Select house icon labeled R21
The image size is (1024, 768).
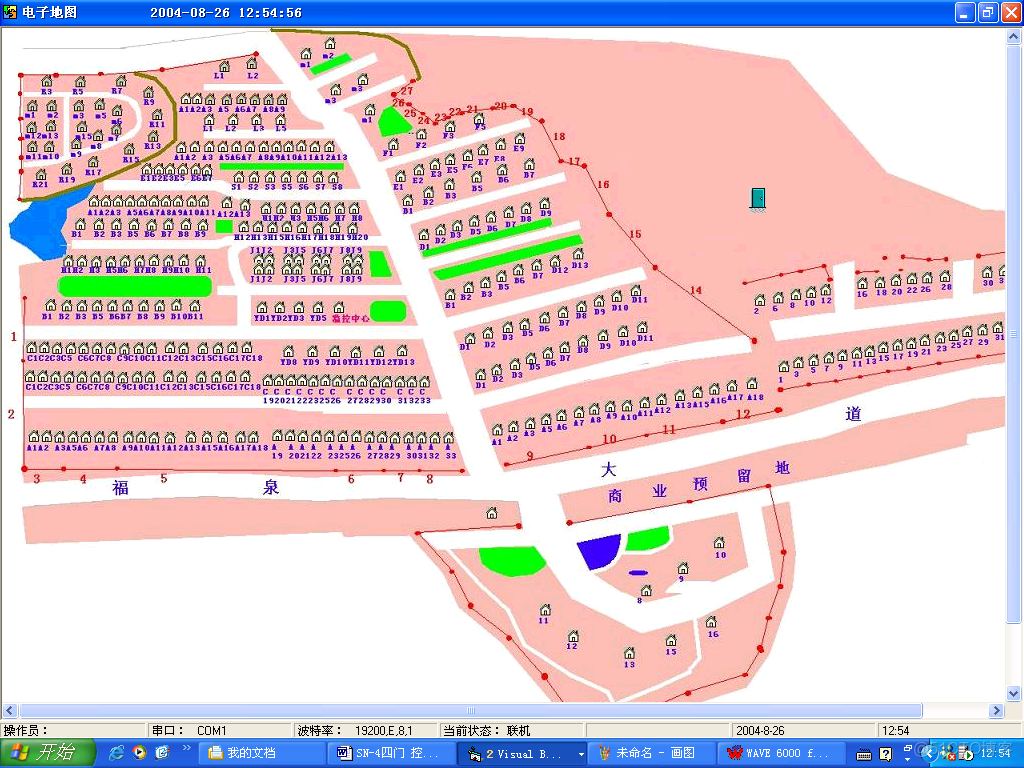40,174
